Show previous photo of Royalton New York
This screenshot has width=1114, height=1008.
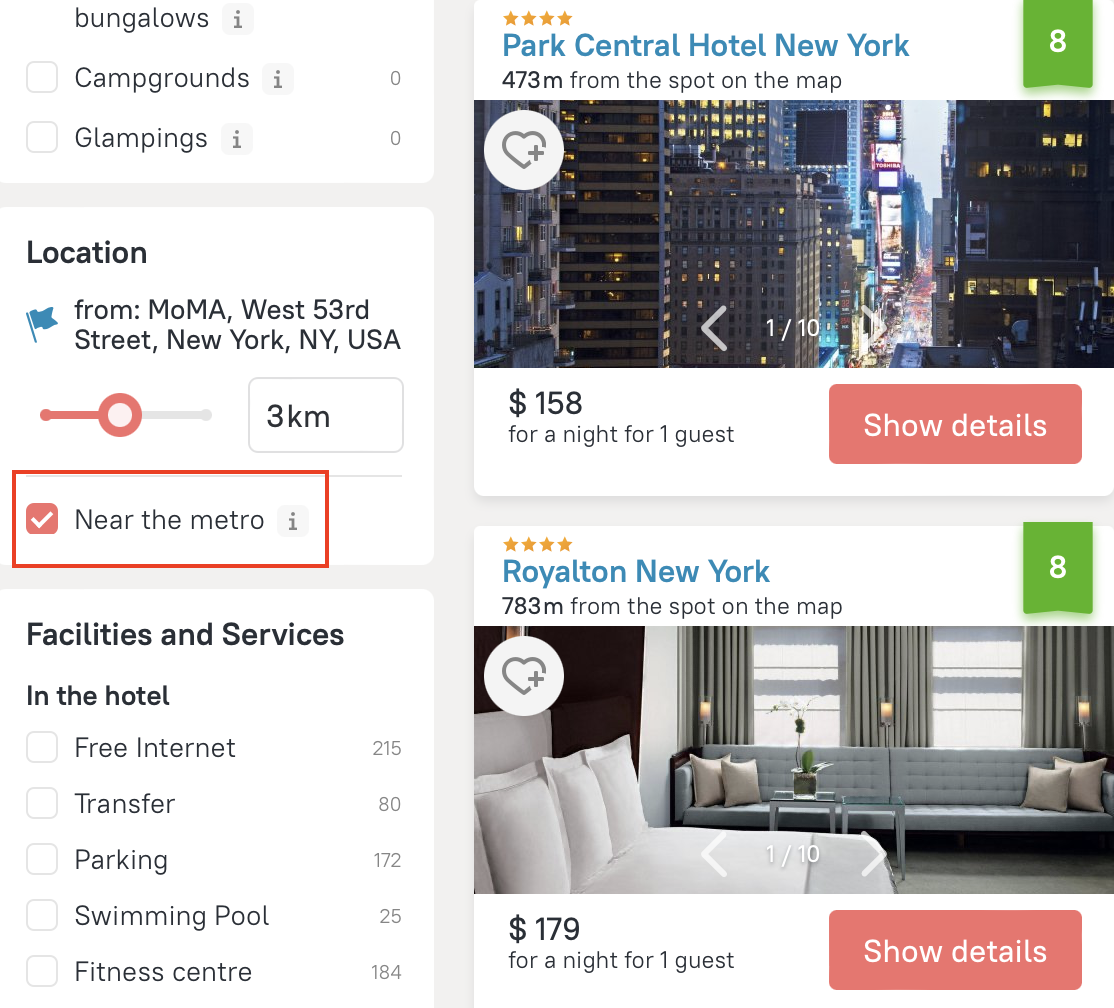pyautogui.click(x=714, y=854)
